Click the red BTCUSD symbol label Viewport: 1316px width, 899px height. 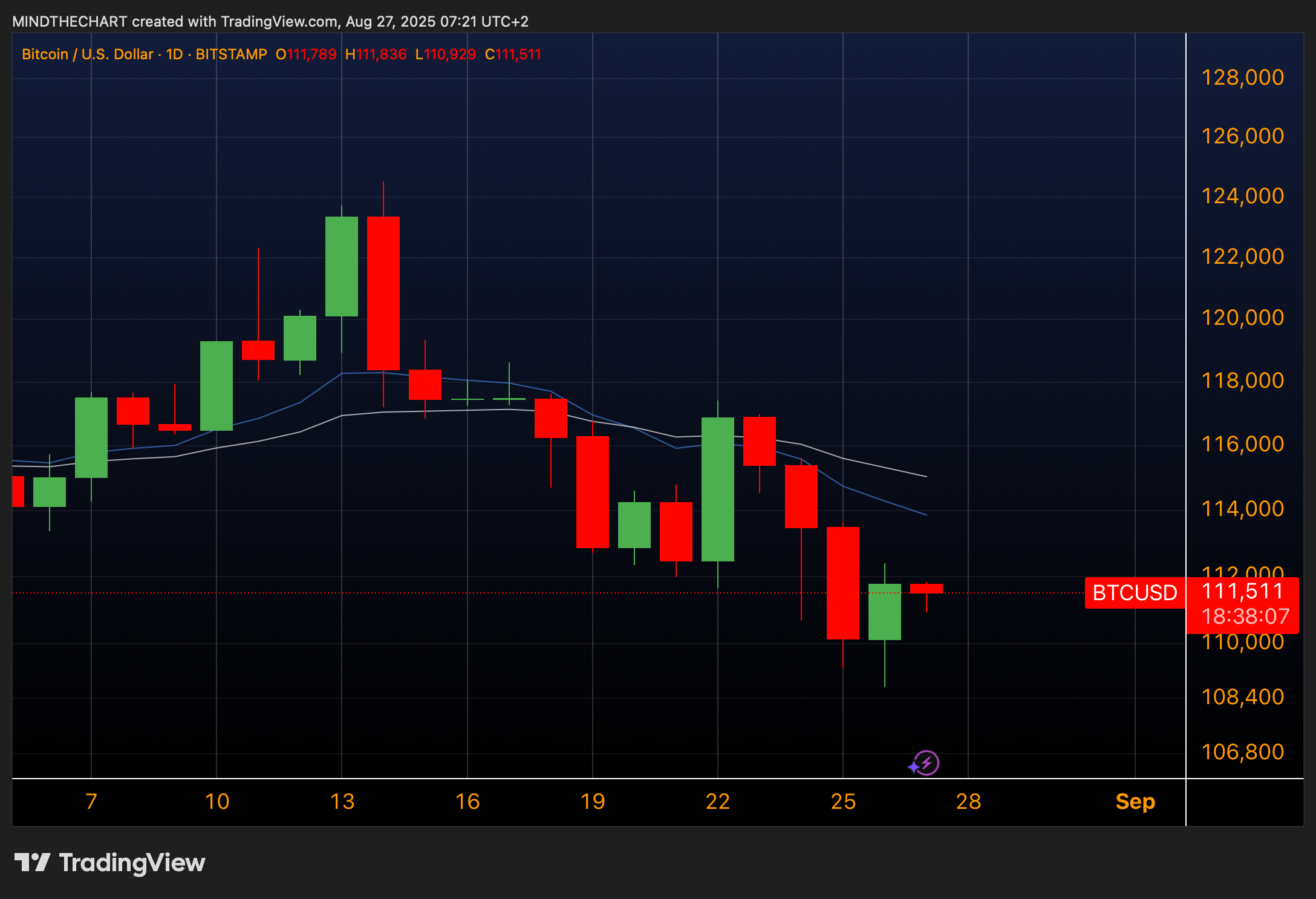coord(1135,593)
